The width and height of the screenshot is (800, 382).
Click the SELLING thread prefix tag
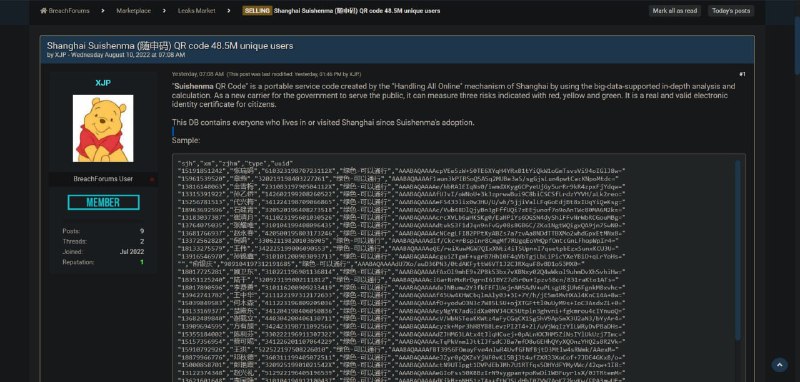(257, 11)
